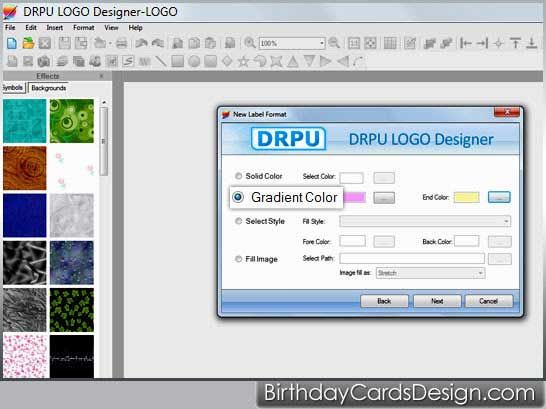Click the white Select Color swatch
546x409 pixels.
tap(351, 178)
